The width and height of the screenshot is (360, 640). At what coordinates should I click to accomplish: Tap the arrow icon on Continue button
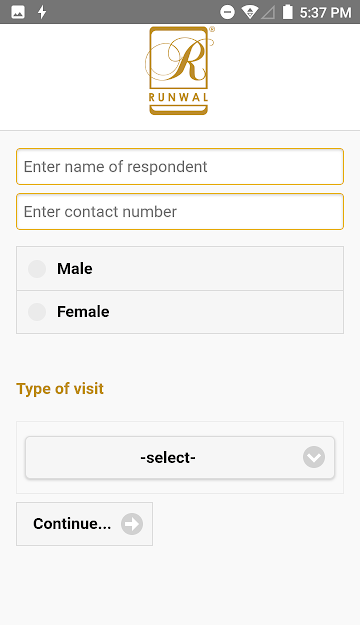tap(132, 524)
